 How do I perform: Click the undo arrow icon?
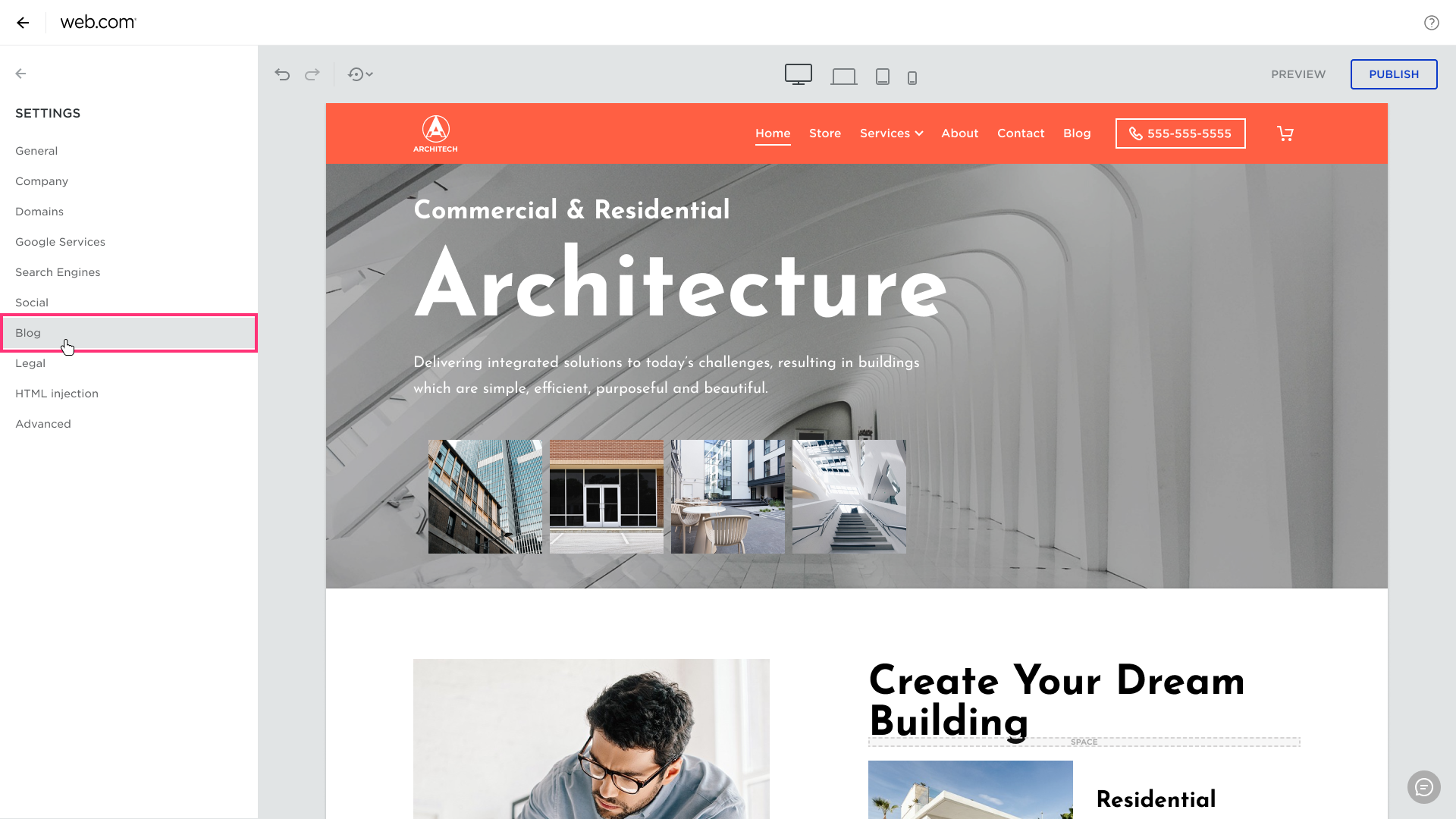point(282,74)
